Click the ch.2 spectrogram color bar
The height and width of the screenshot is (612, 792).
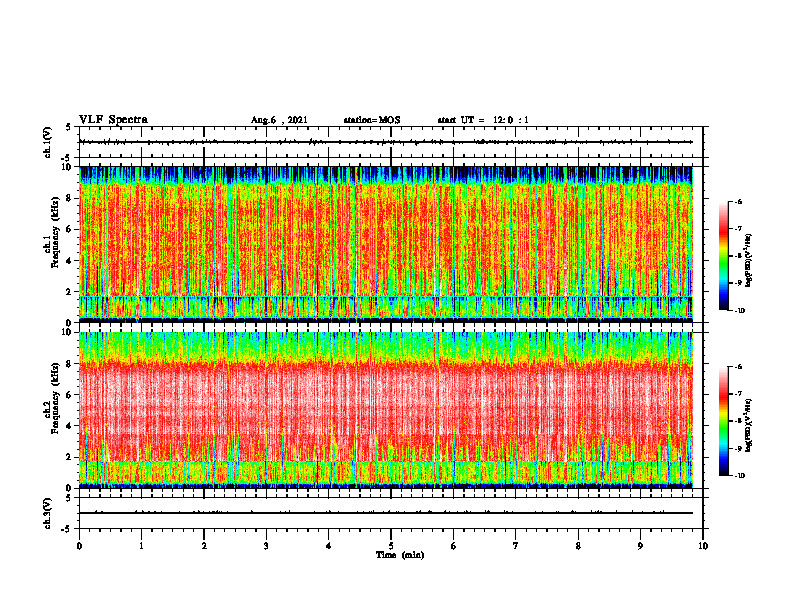(723, 421)
